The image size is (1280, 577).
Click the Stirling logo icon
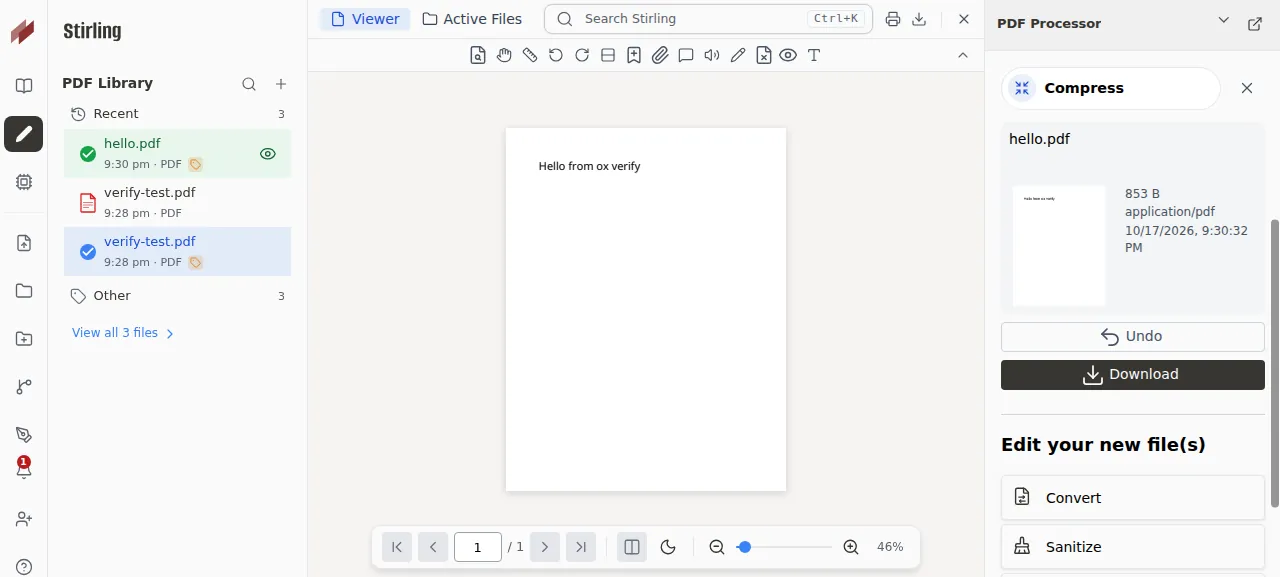23,31
